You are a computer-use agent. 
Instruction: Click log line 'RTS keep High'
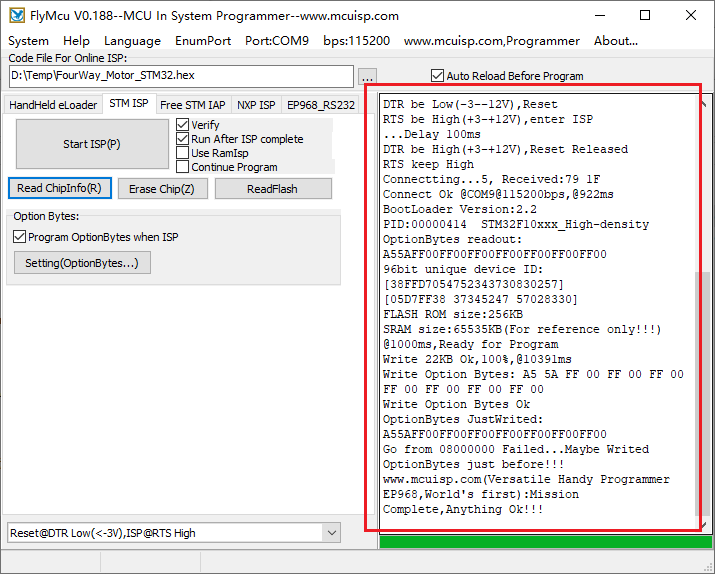(428, 164)
